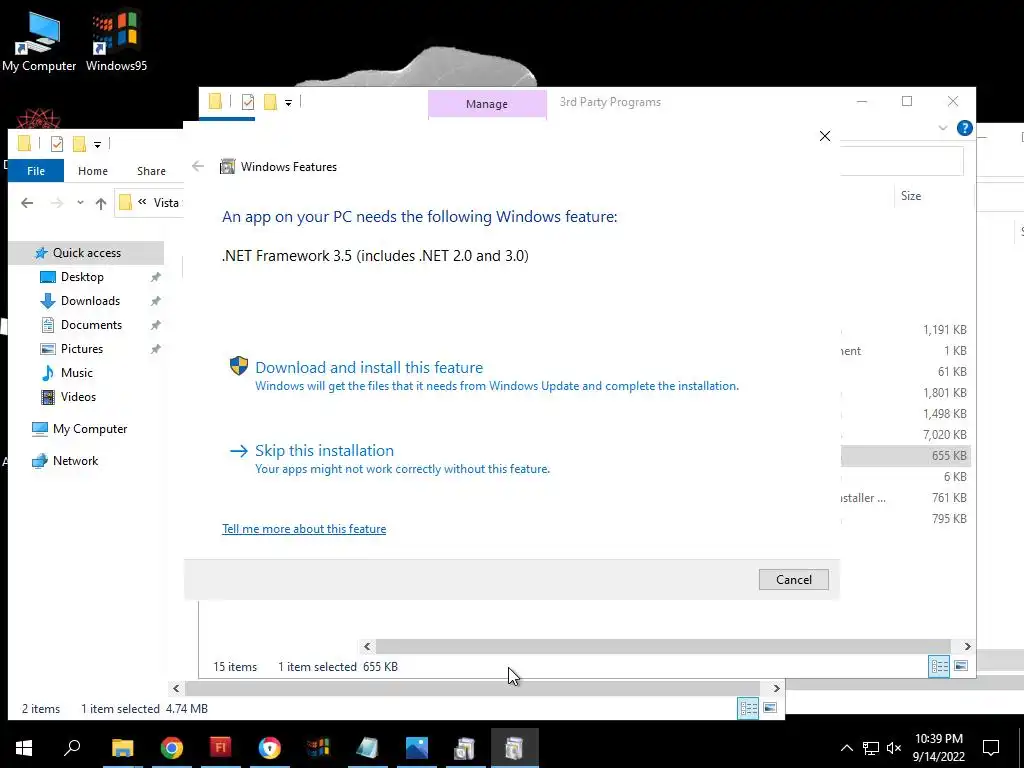Open the Manage tab in 3rd Party Programs window
Viewport: 1024px width, 768px height.
click(487, 104)
